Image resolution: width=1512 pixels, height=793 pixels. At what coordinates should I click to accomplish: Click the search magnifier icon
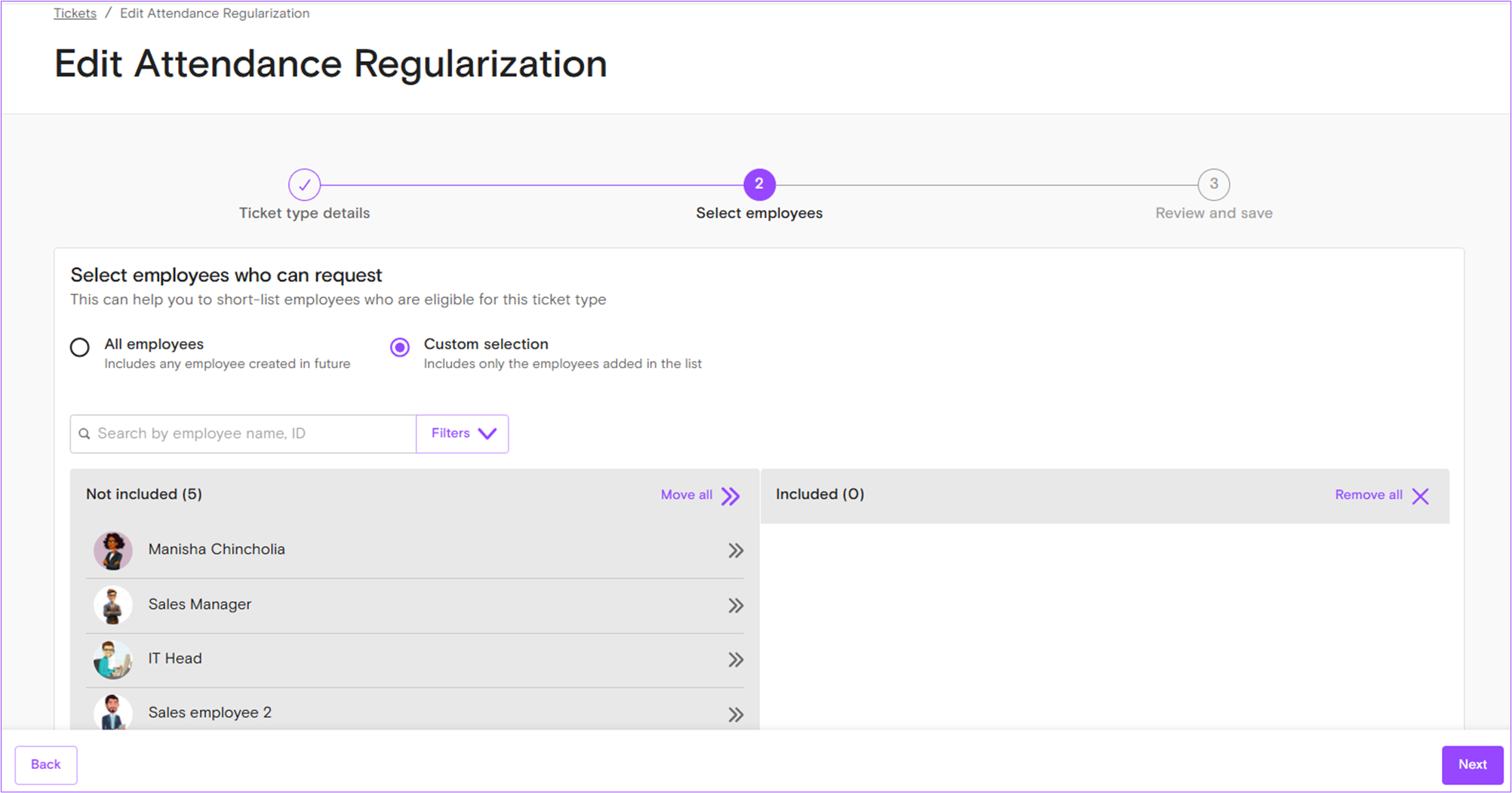[x=85, y=434]
